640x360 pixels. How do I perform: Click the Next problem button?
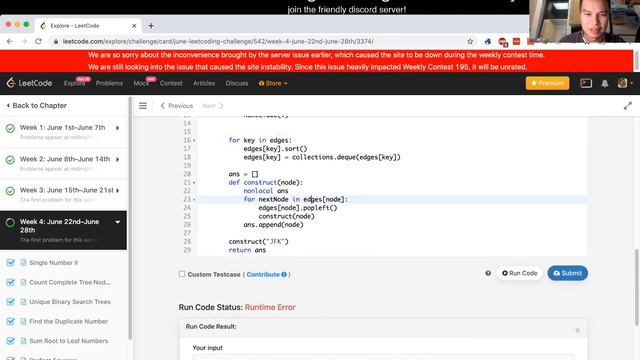(213, 106)
